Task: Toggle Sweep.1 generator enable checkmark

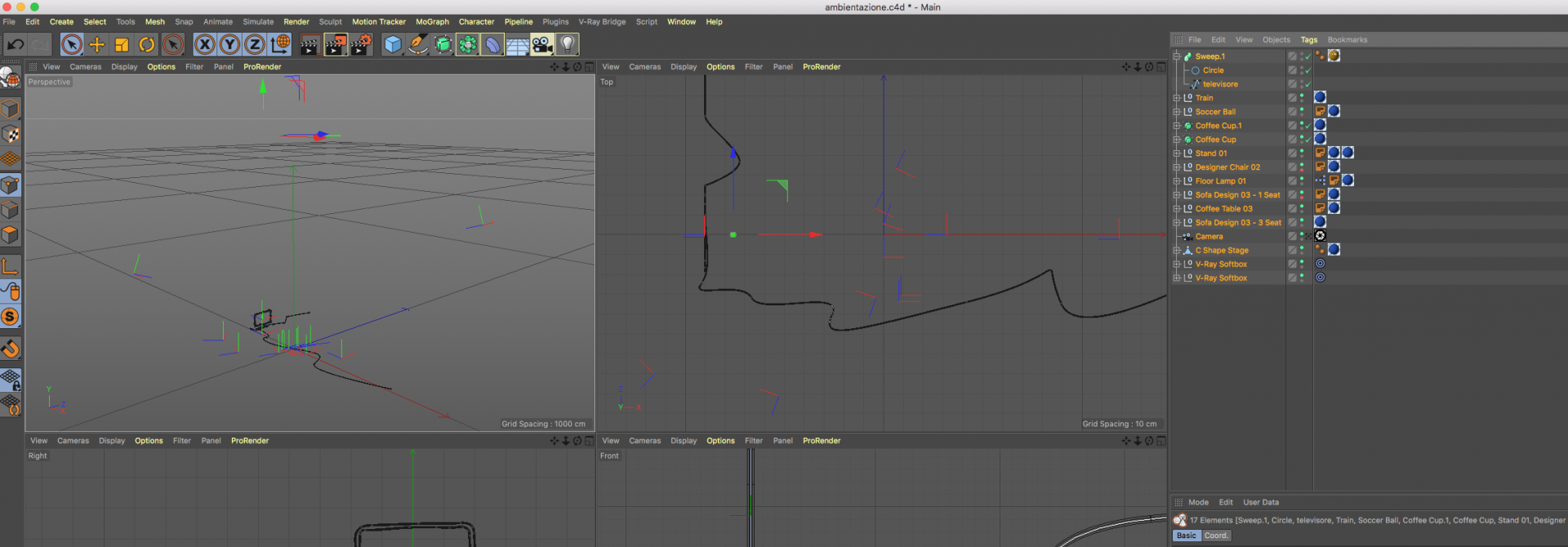Action: tap(1307, 56)
